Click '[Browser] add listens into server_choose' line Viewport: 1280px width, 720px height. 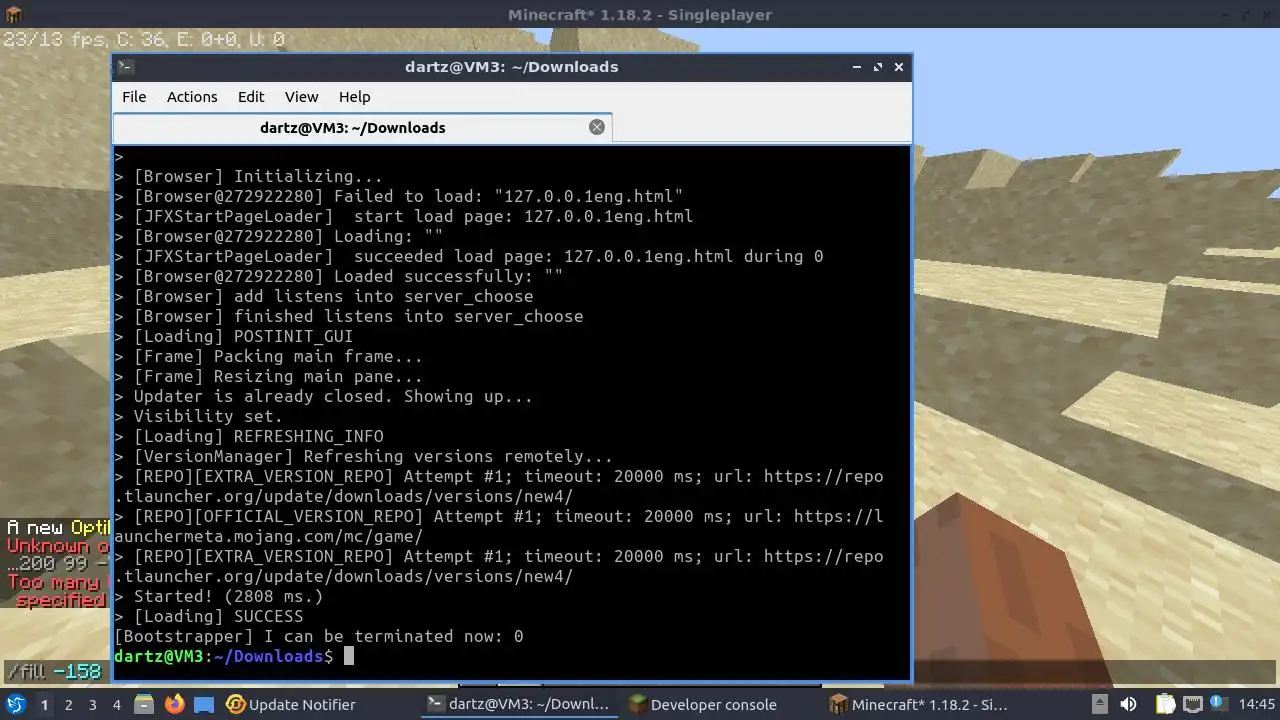(323, 296)
